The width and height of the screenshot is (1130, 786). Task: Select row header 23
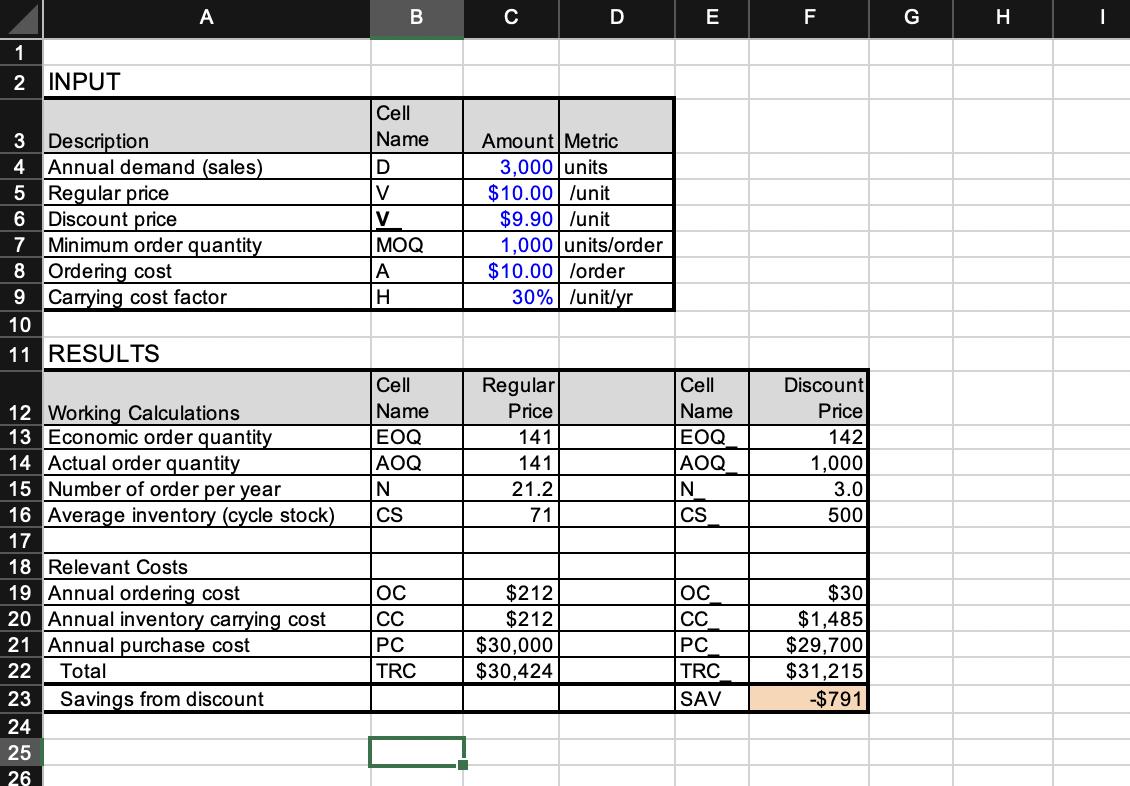point(20,698)
